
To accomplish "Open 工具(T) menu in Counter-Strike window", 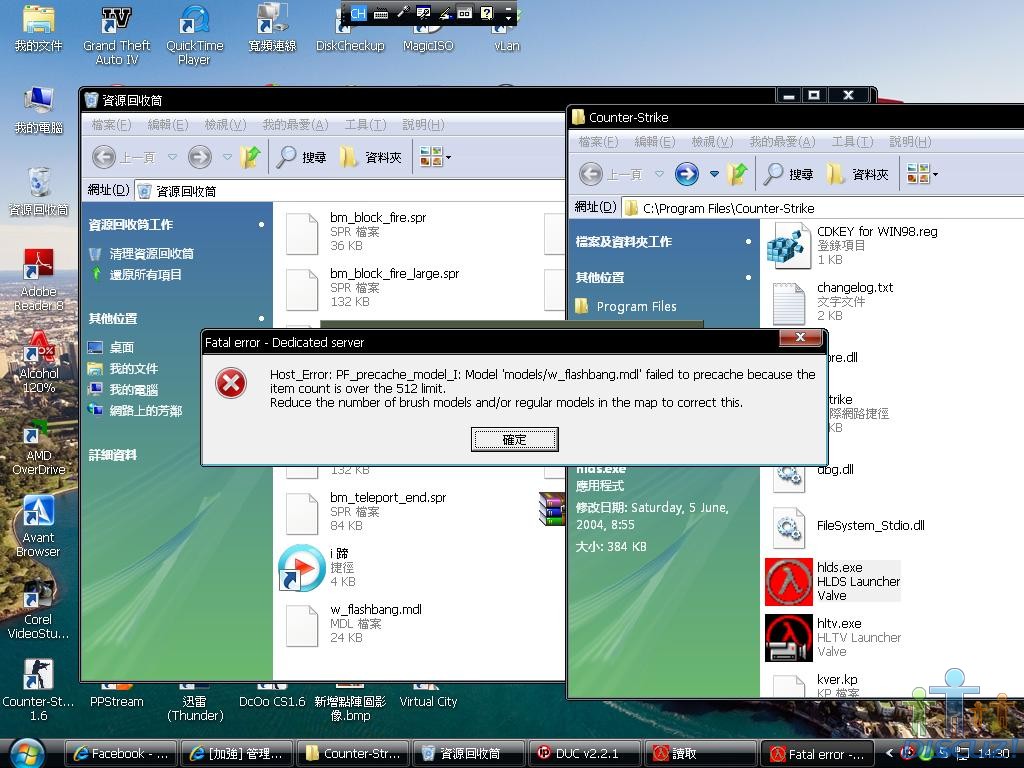I will (x=854, y=142).
